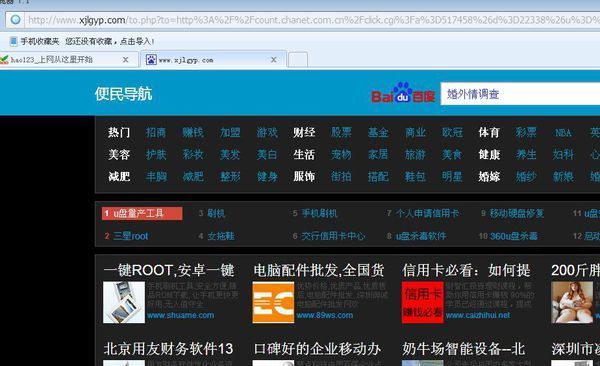Click hot search 3 刷机
600x366 pixels.
pos(216,213)
